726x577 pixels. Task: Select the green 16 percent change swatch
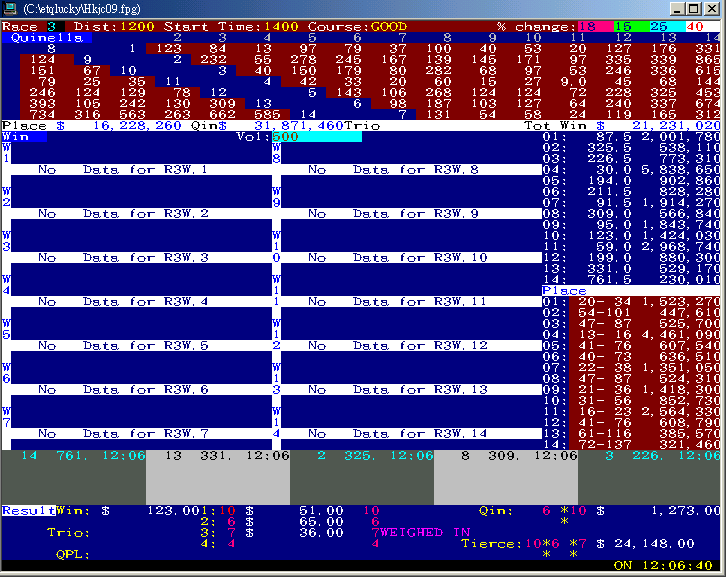click(622, 25)
